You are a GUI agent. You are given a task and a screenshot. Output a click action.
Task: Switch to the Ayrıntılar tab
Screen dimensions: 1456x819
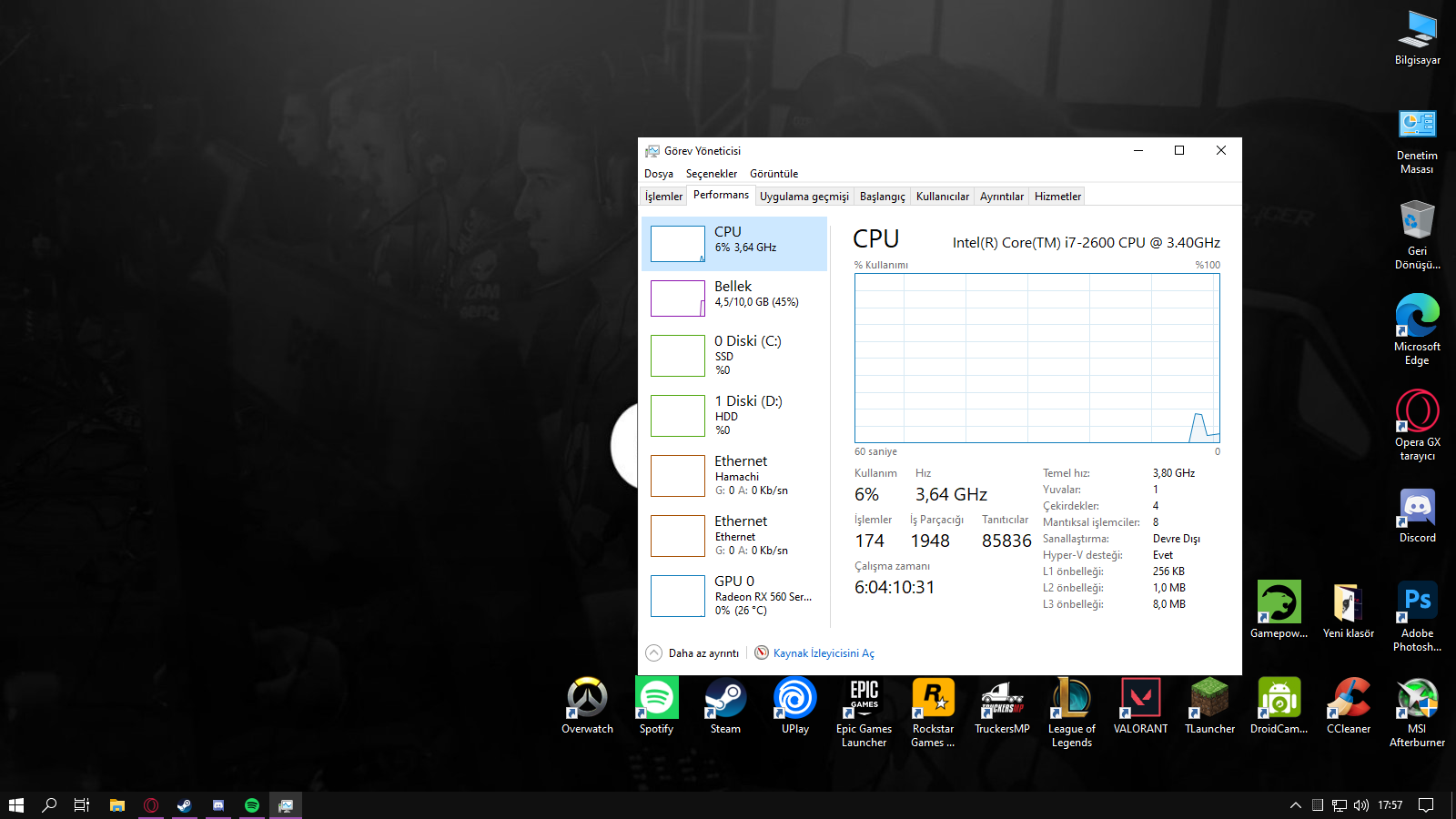[1002, 197]
